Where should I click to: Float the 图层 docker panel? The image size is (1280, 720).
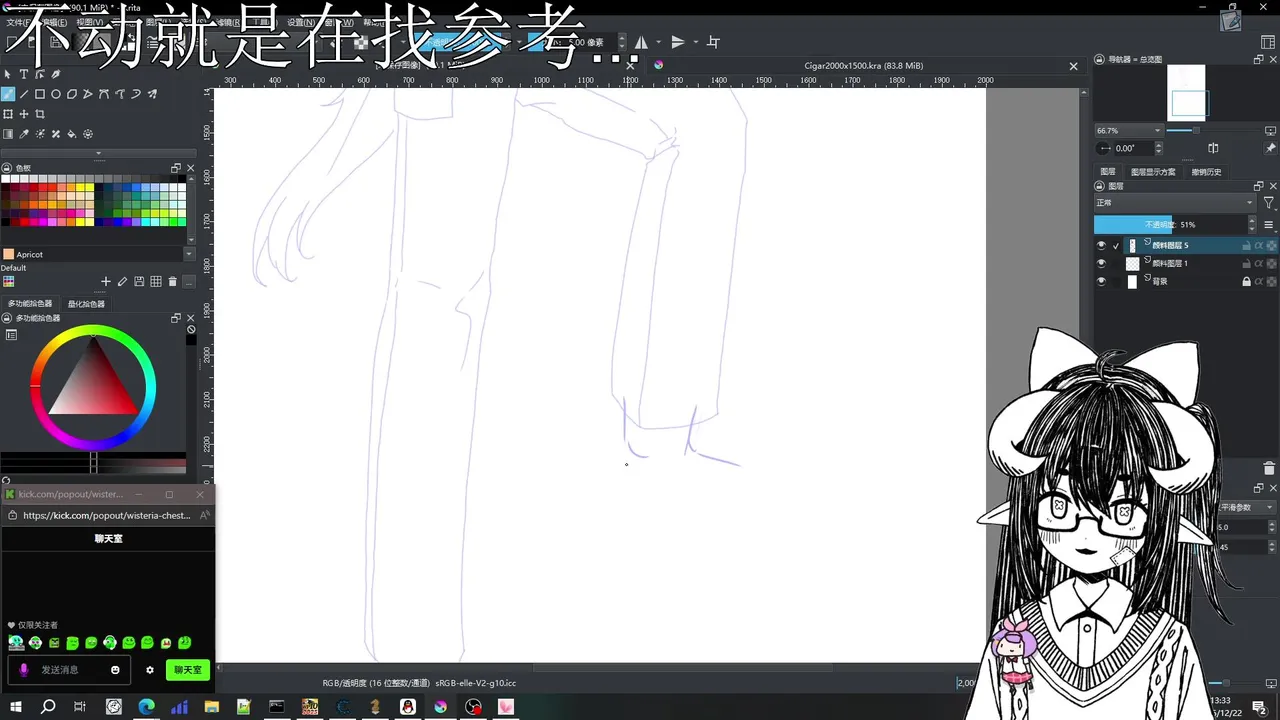[x=1259, y=186]
